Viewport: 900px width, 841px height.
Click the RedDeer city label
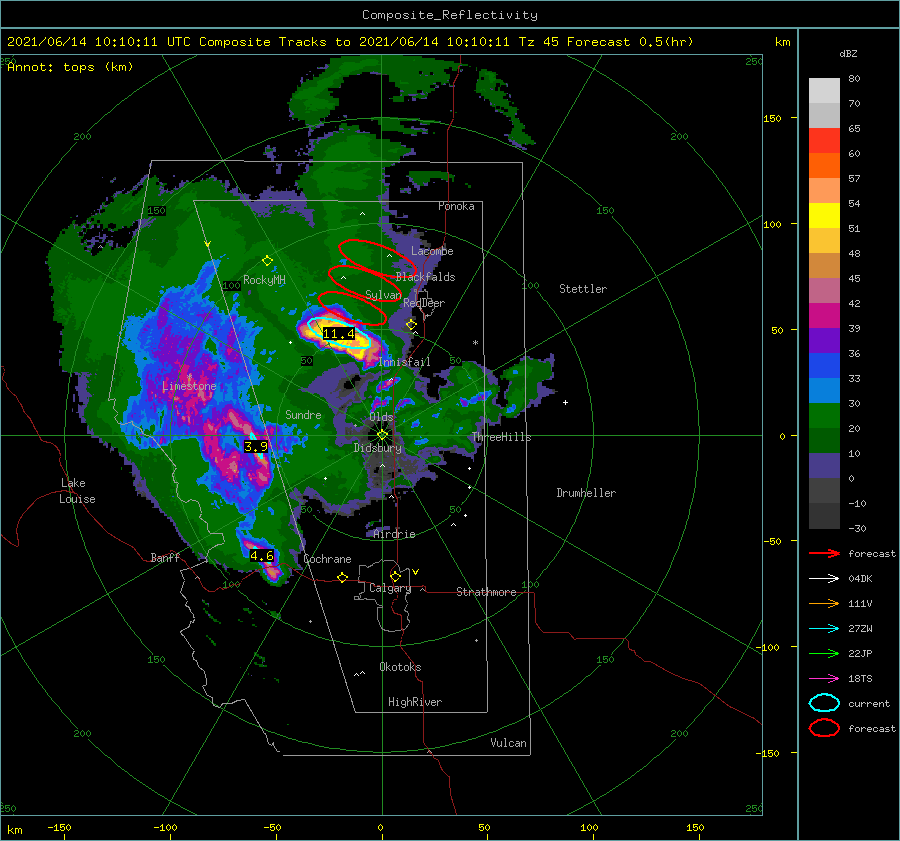(424, 303)
